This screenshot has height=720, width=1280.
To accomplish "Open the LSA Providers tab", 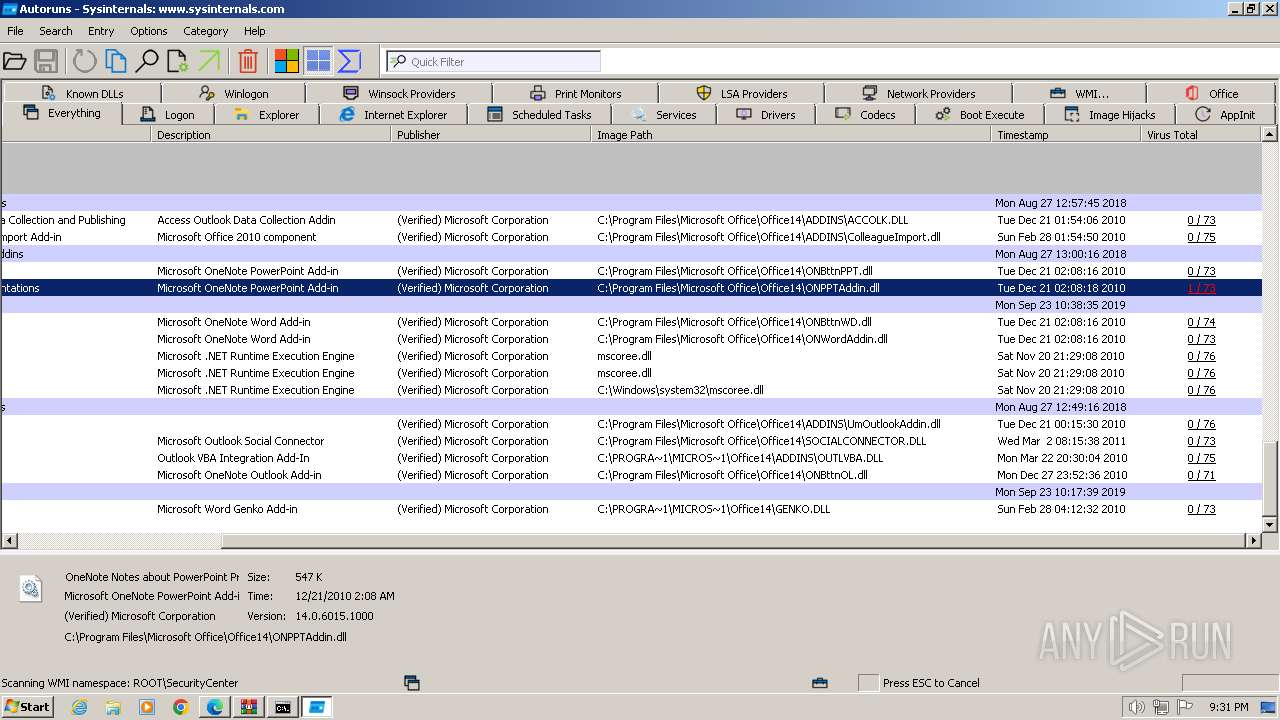I will [x=741, y=93].
